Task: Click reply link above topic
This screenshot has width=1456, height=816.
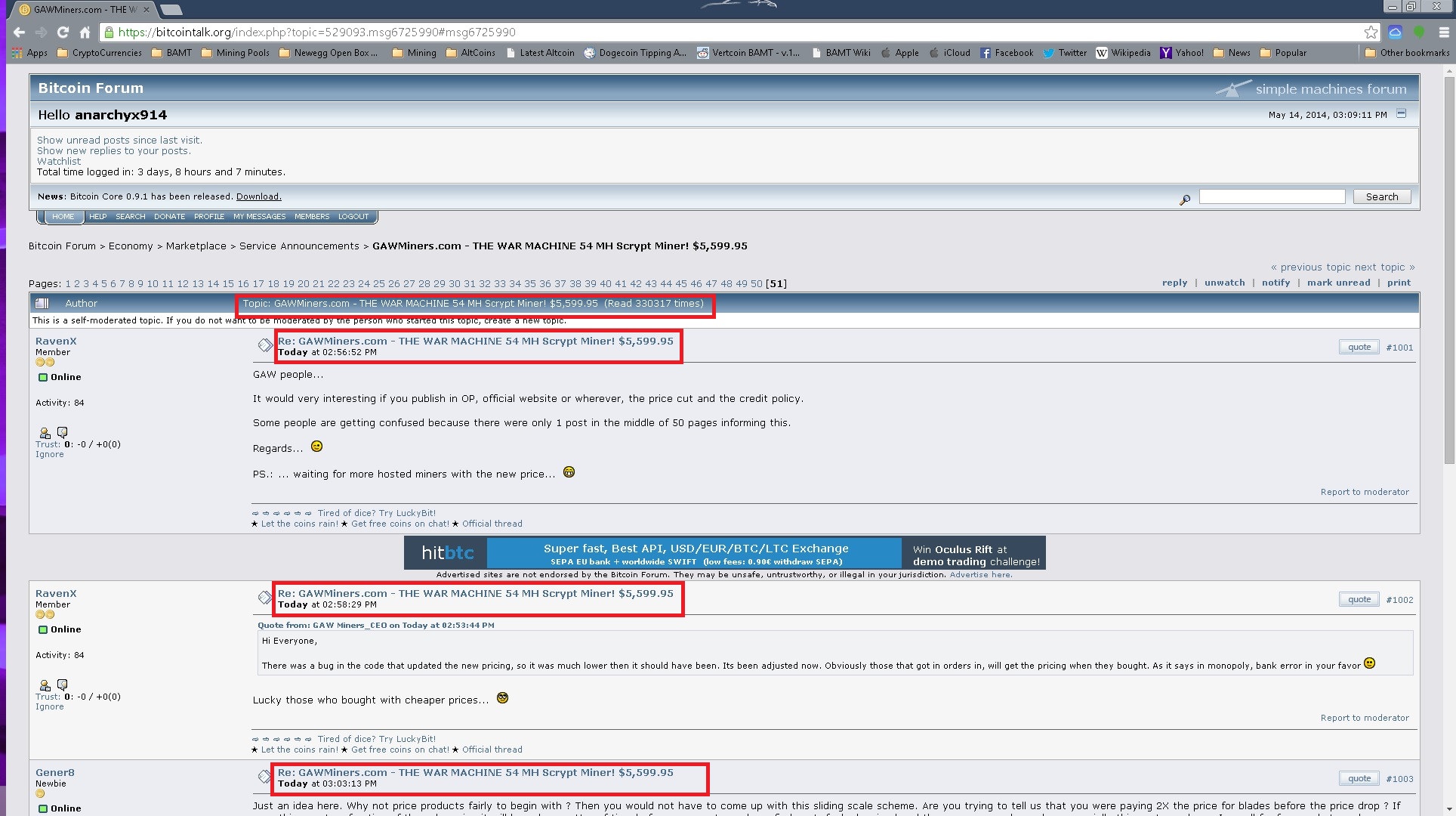Action: coord(1174,283)
